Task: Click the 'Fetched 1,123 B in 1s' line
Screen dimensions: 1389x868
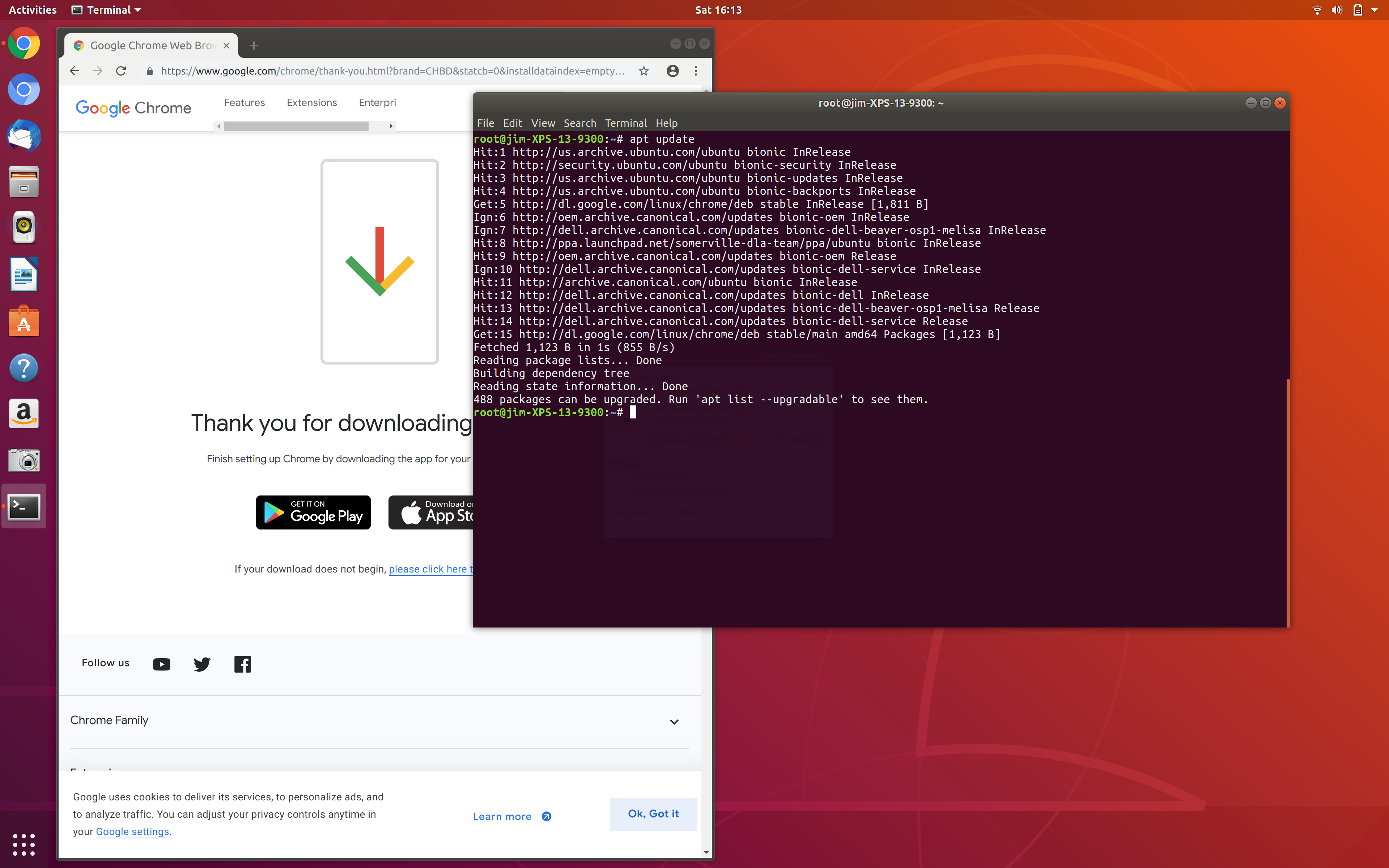Action: tap(574, 347)
